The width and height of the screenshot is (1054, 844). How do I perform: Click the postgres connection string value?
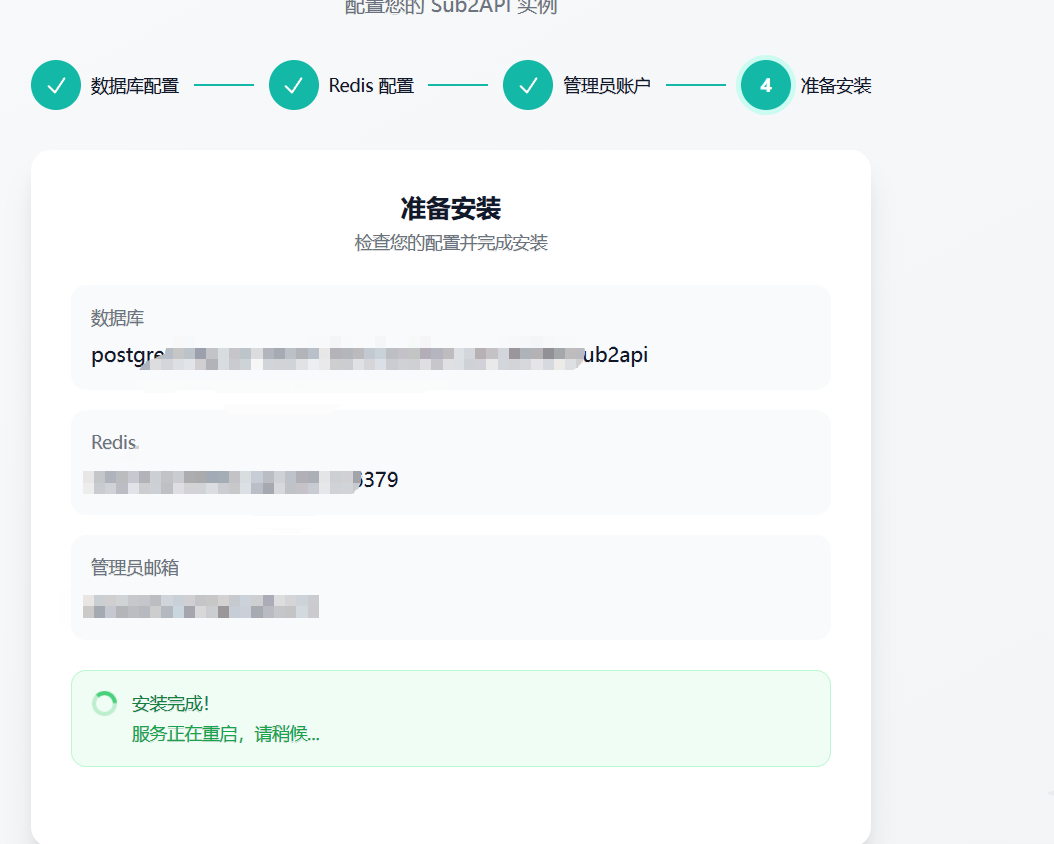coord(370,355)
